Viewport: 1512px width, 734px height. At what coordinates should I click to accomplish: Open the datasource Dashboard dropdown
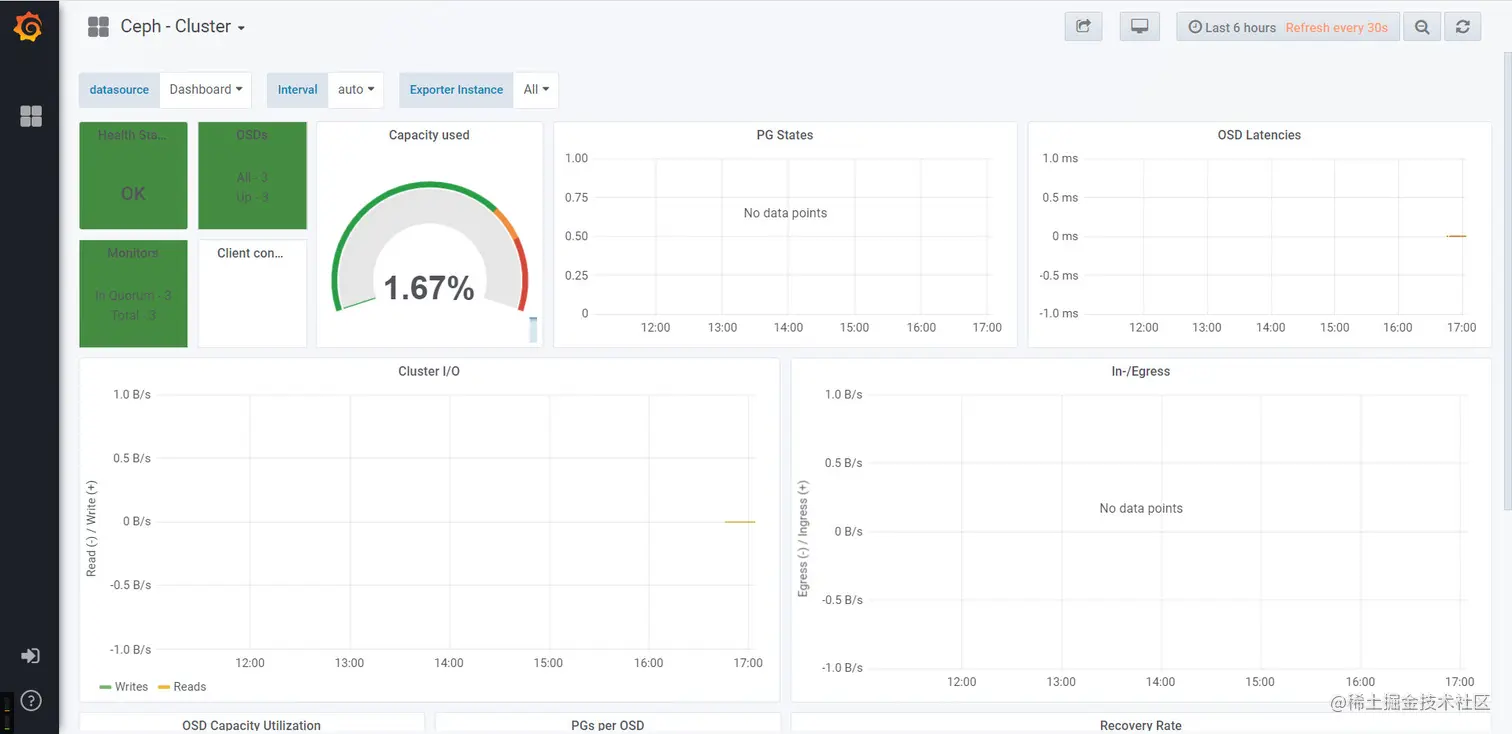coord(205,89)
